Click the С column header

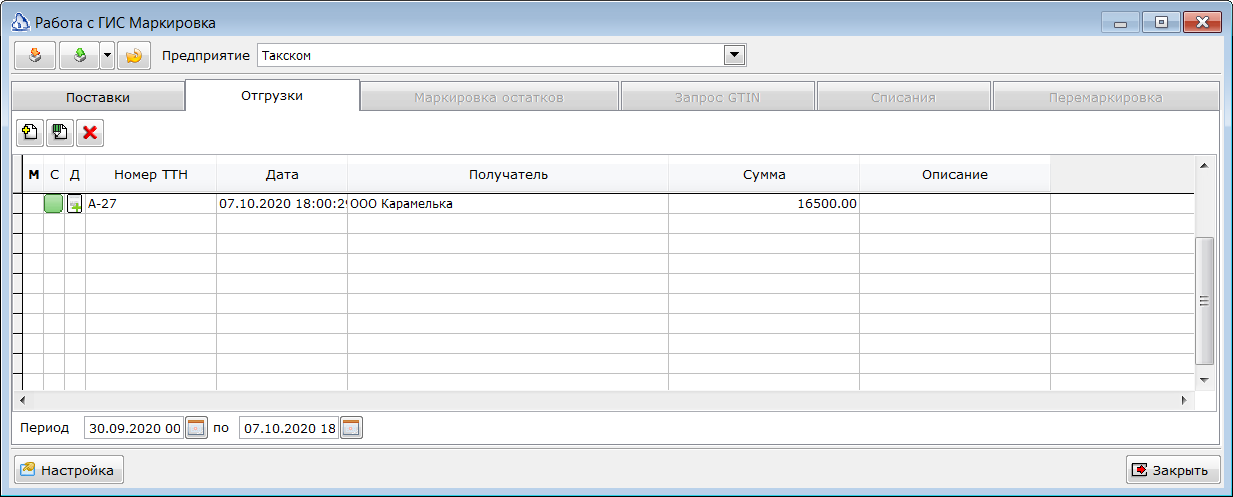click(x=54, y=174)
